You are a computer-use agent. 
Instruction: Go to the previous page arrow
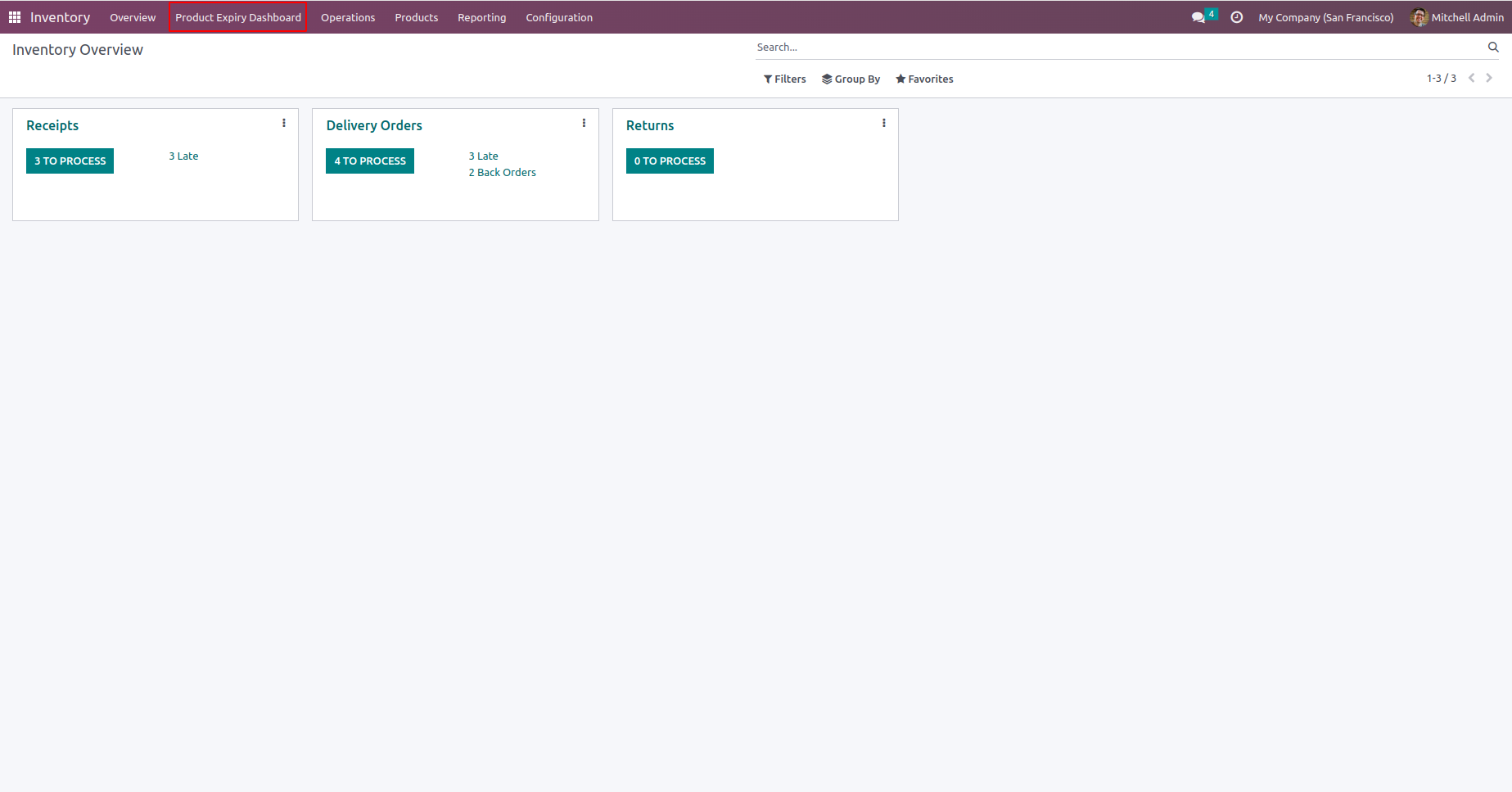(x=1472, y=78)
